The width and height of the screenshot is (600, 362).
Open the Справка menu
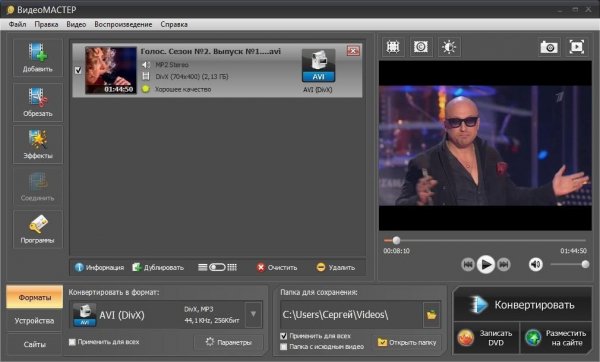click(174, 24)
